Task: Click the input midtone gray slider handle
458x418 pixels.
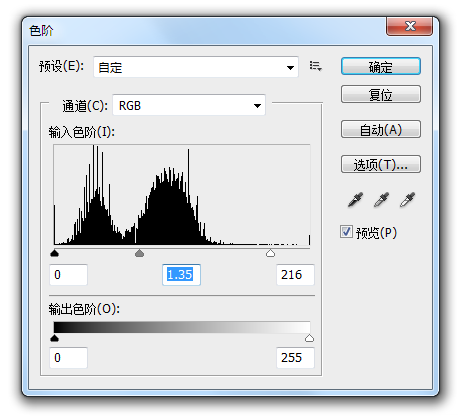Action: [x=140, y=253]
